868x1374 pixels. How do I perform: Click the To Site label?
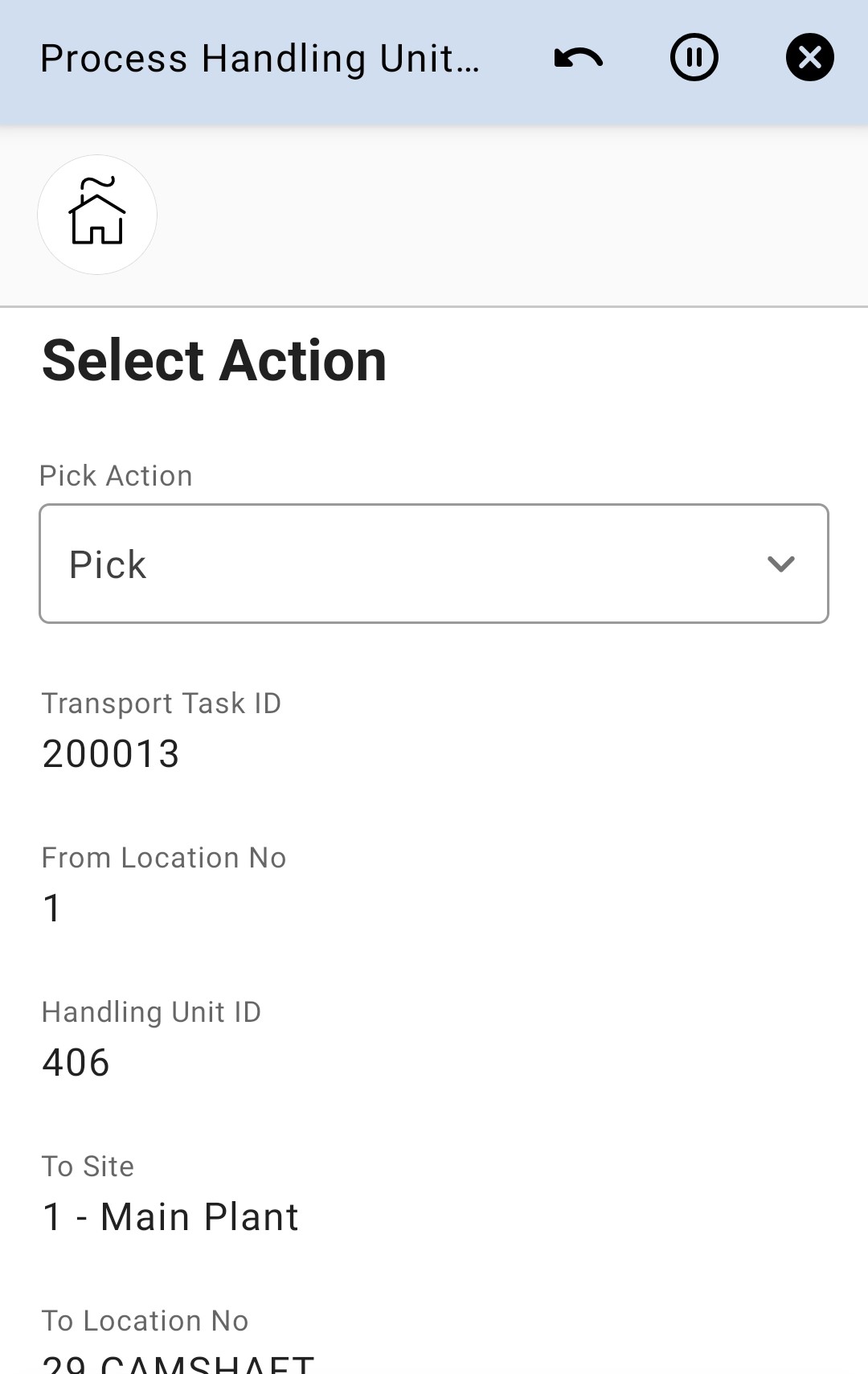[x=88, y=1167]
